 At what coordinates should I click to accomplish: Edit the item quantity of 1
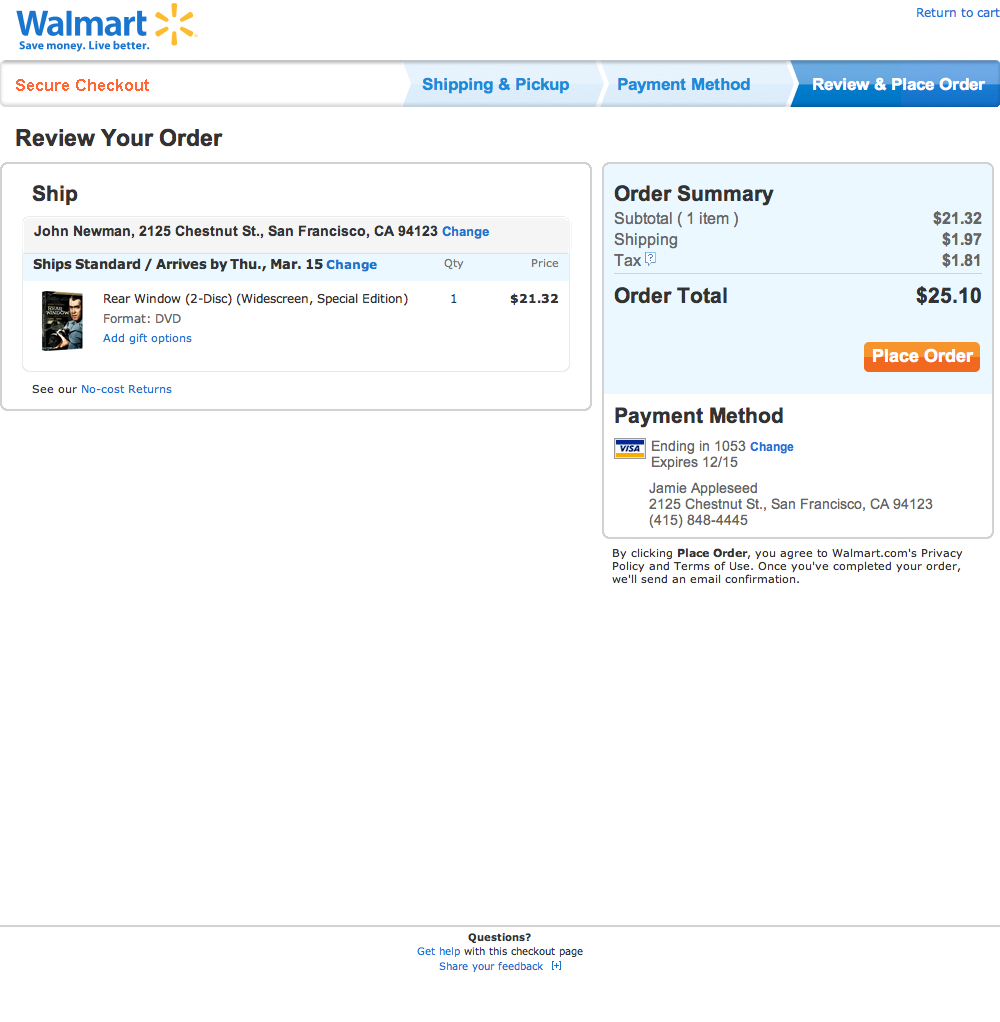[x=453, y=298]
